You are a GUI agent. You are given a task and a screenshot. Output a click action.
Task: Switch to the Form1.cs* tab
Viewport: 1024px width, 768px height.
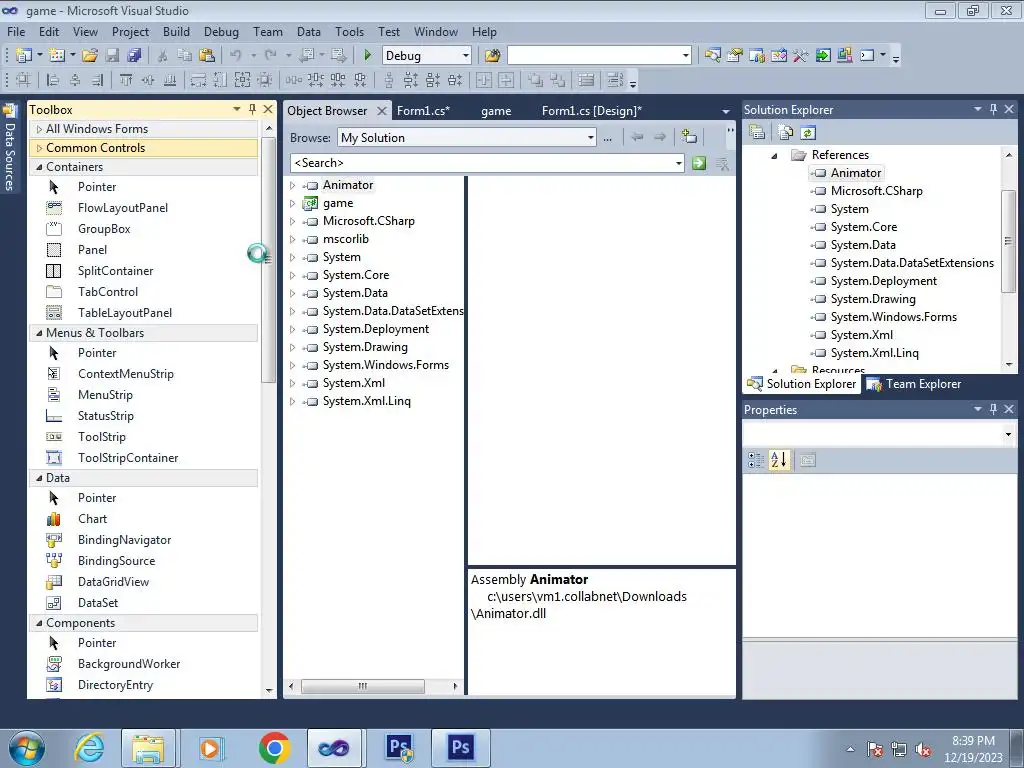[423, 111]
